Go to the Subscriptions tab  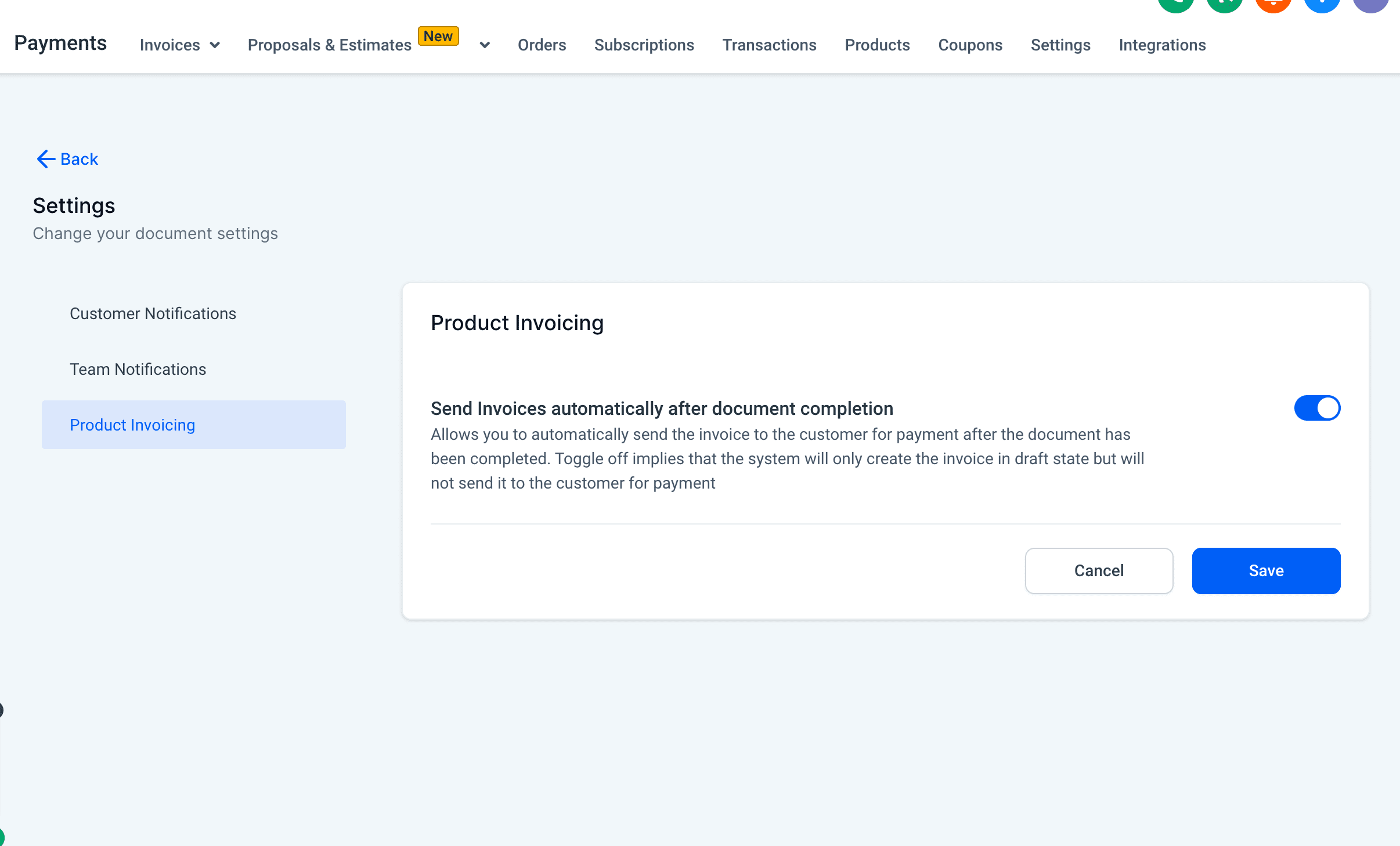644,45
